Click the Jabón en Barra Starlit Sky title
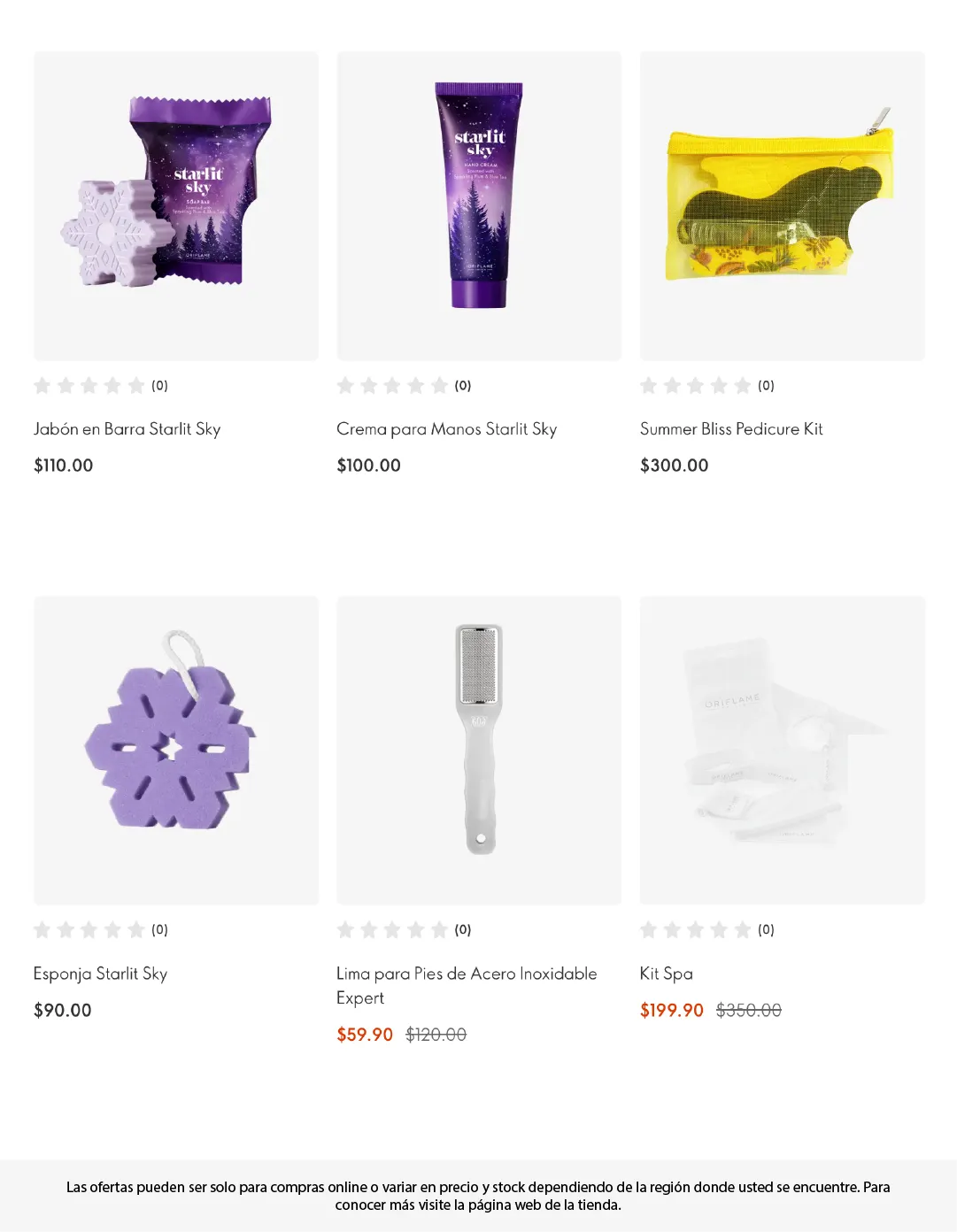Viewport: 957px width, 1232px height. click(x=127, y=429)
